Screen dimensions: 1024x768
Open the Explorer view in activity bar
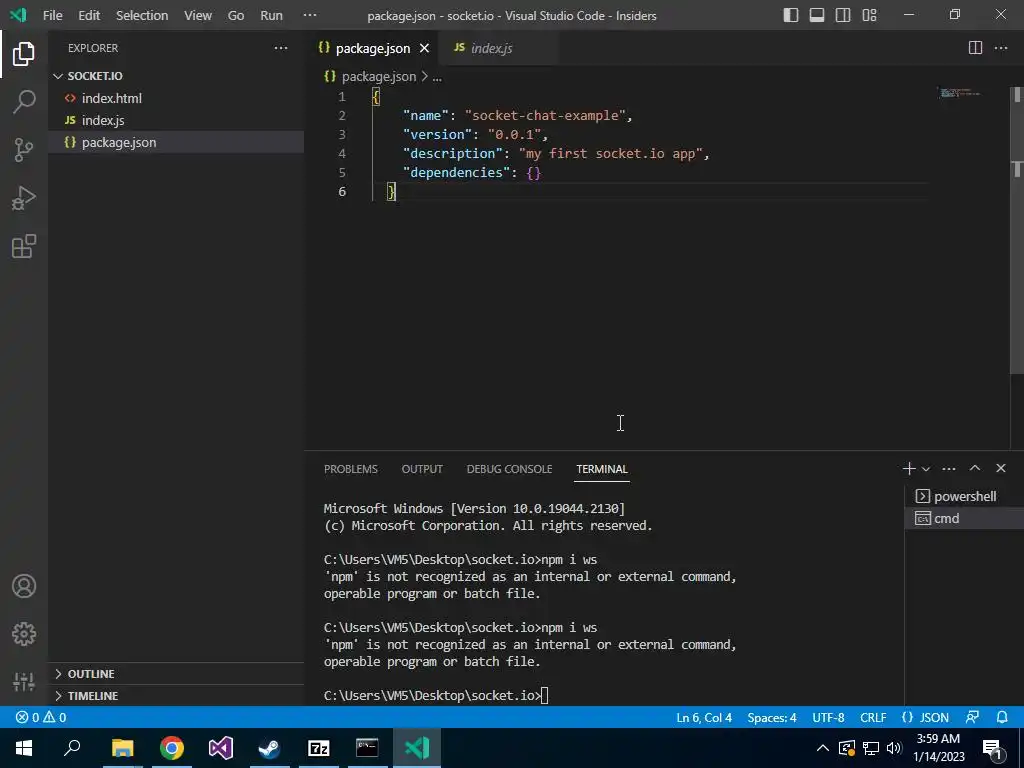(x=24, y=54)
